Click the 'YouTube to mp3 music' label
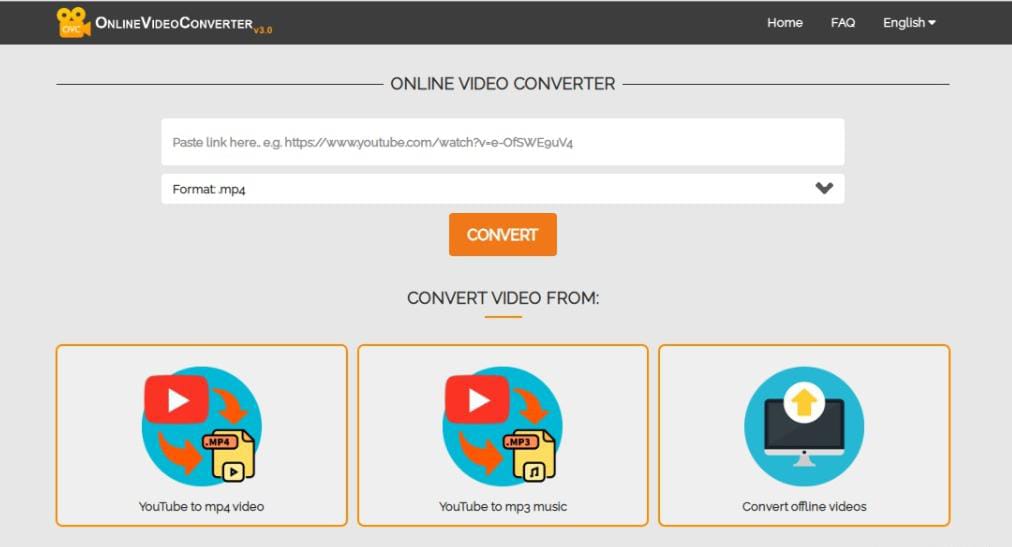 (503, 506)
